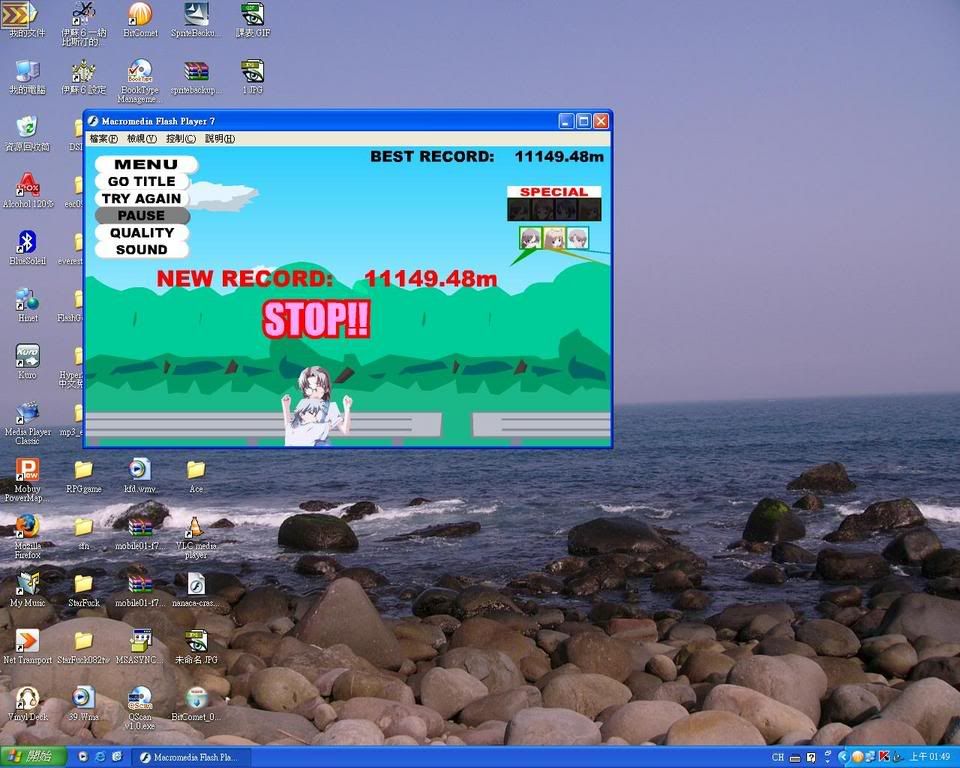Launch Mozilla Firefox from the desktop
960x768 pixels.
click(28, 536)
